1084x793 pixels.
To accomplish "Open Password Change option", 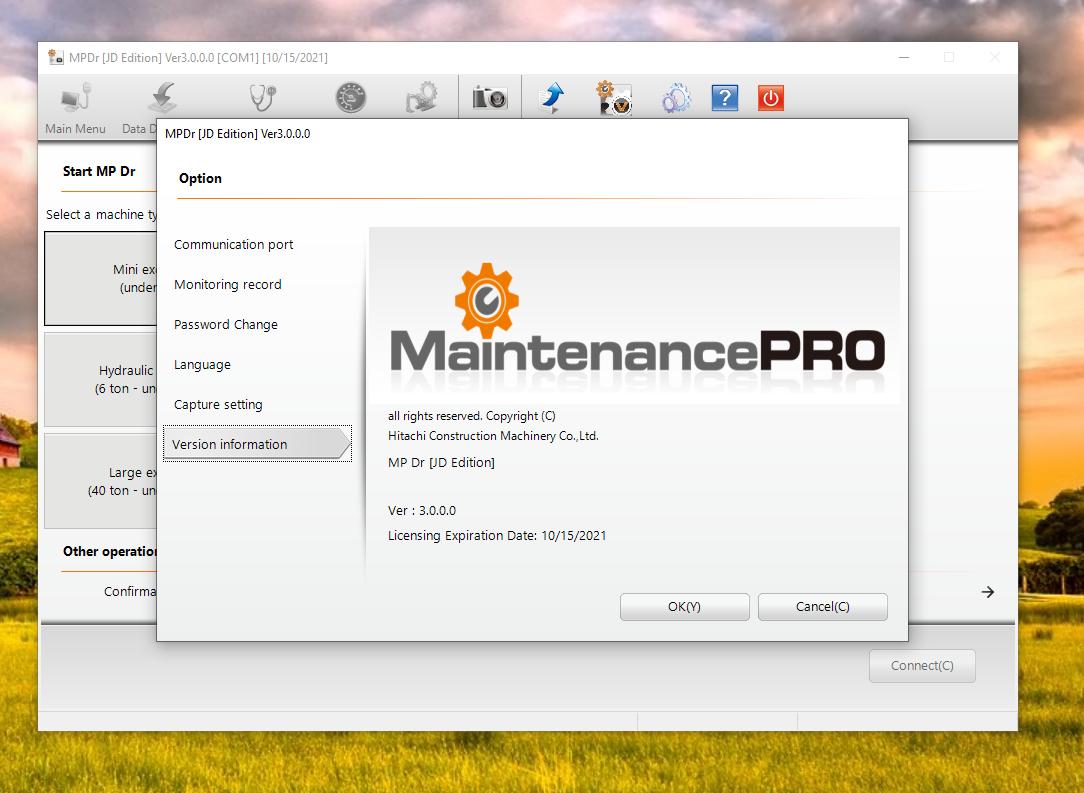I will click(225, 325).
